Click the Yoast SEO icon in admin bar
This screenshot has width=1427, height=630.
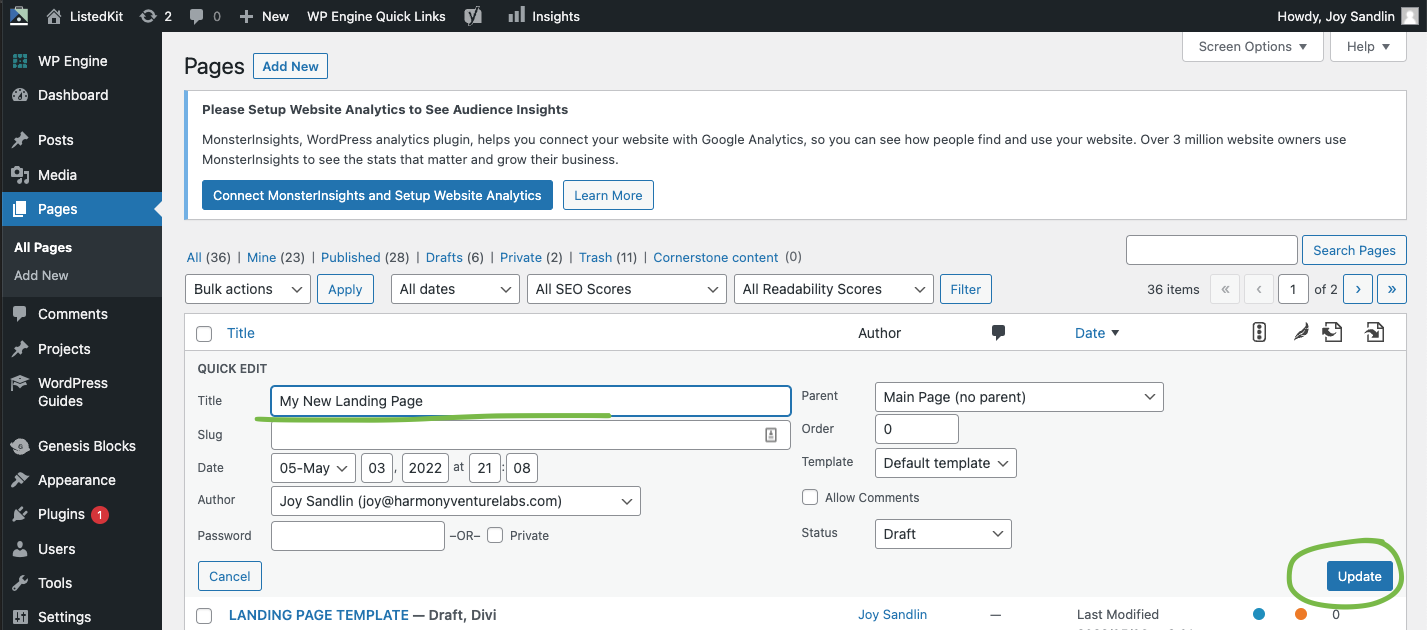(474, 16)
